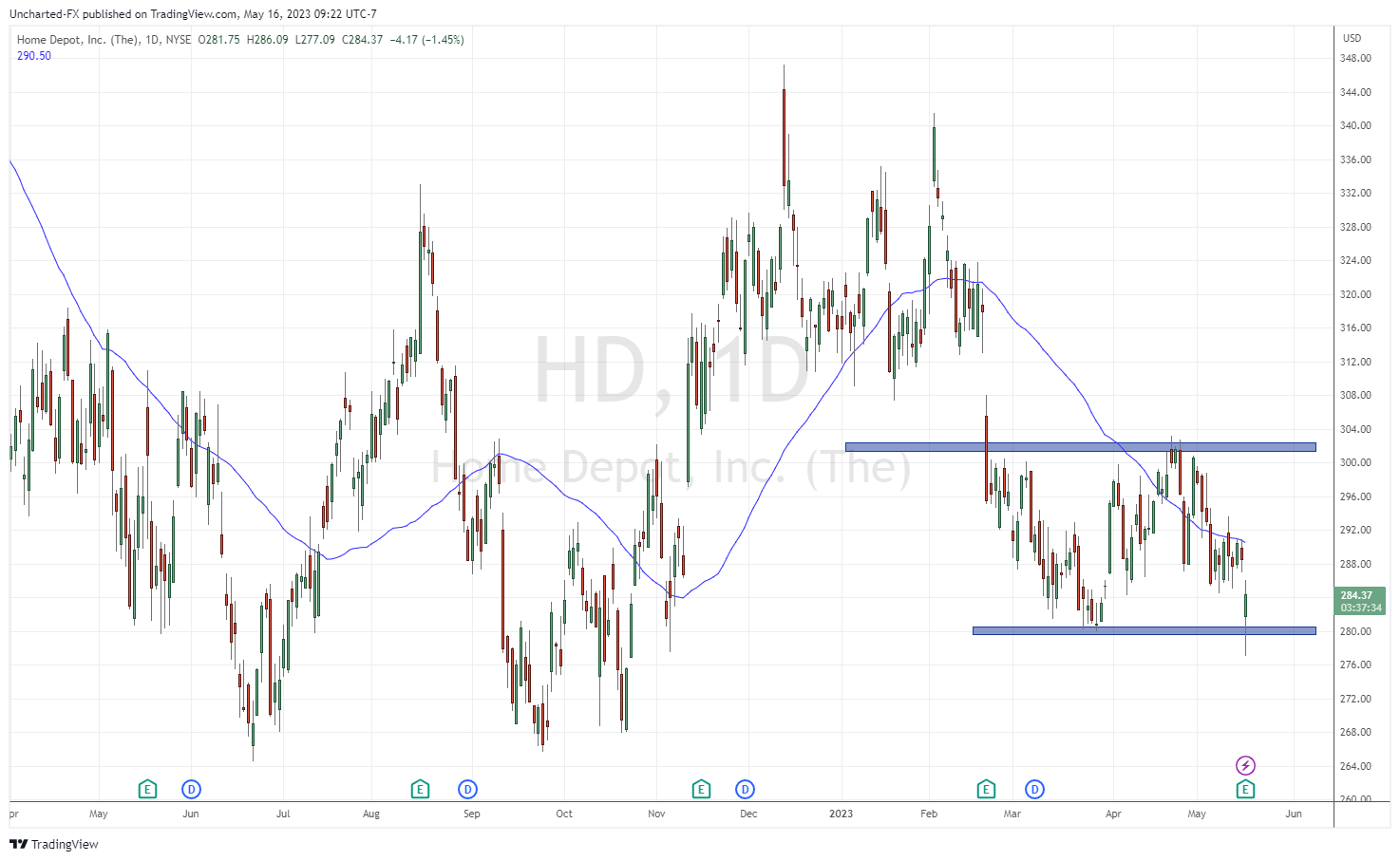Click the Feb label on time axis
Screen dimensions: 1400x861
pyautogui.click(x=929, y=814)
